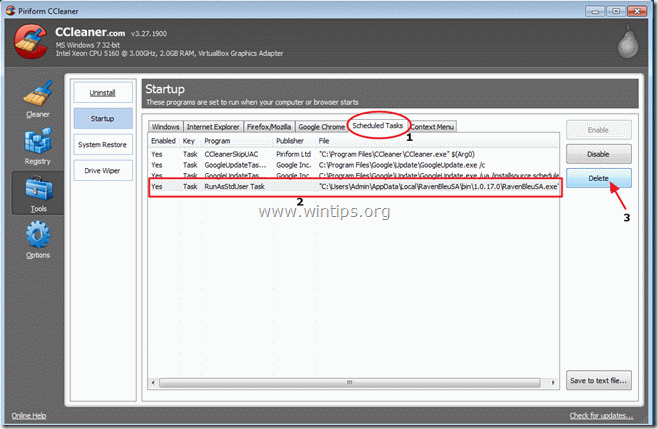The height and width of the screenshot is (429, 658).
Task: Minimize the CCleaner window
Action: click(x=595, y=11)
